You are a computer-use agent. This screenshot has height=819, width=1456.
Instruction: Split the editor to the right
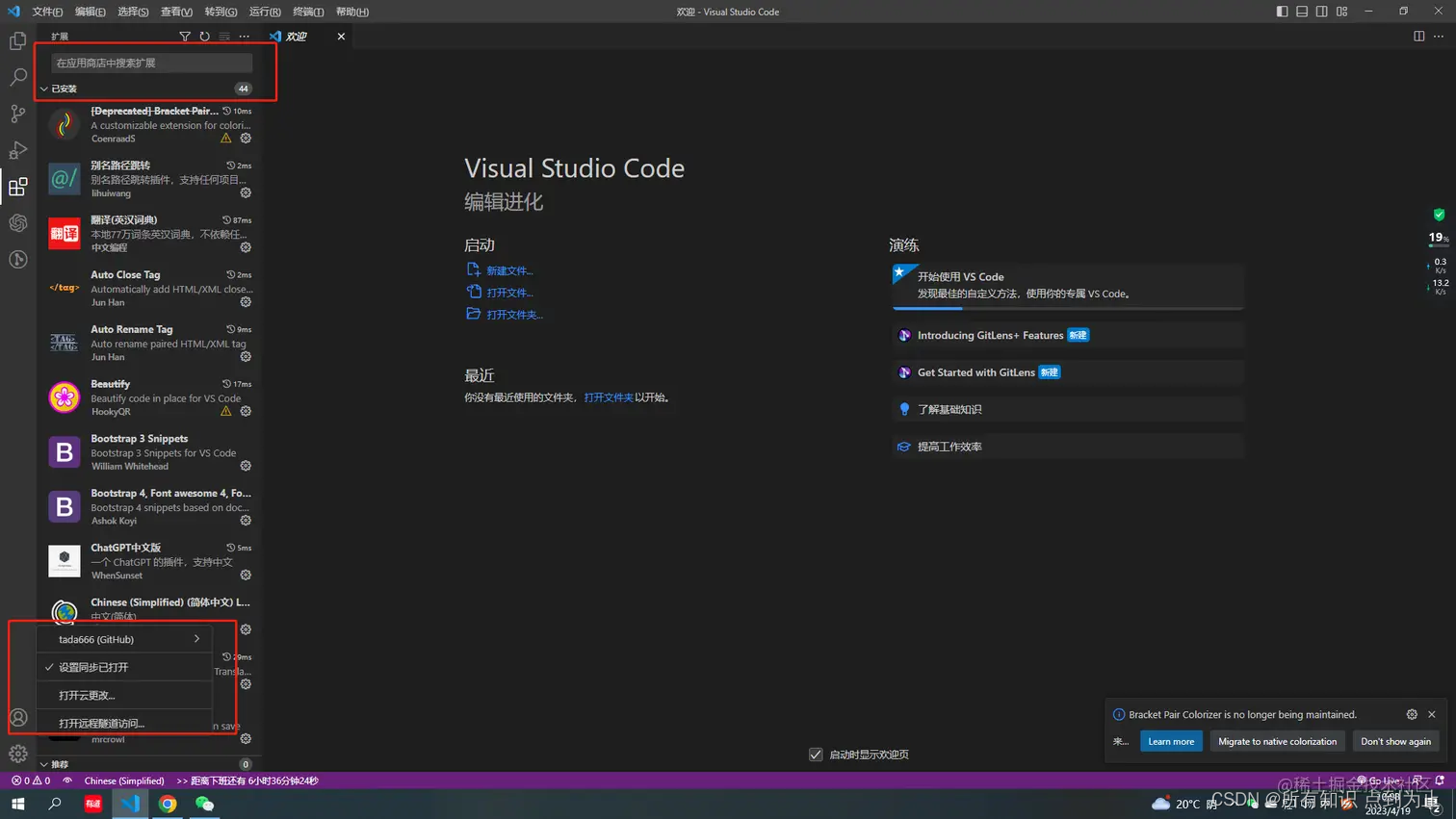click(1418, 37)
